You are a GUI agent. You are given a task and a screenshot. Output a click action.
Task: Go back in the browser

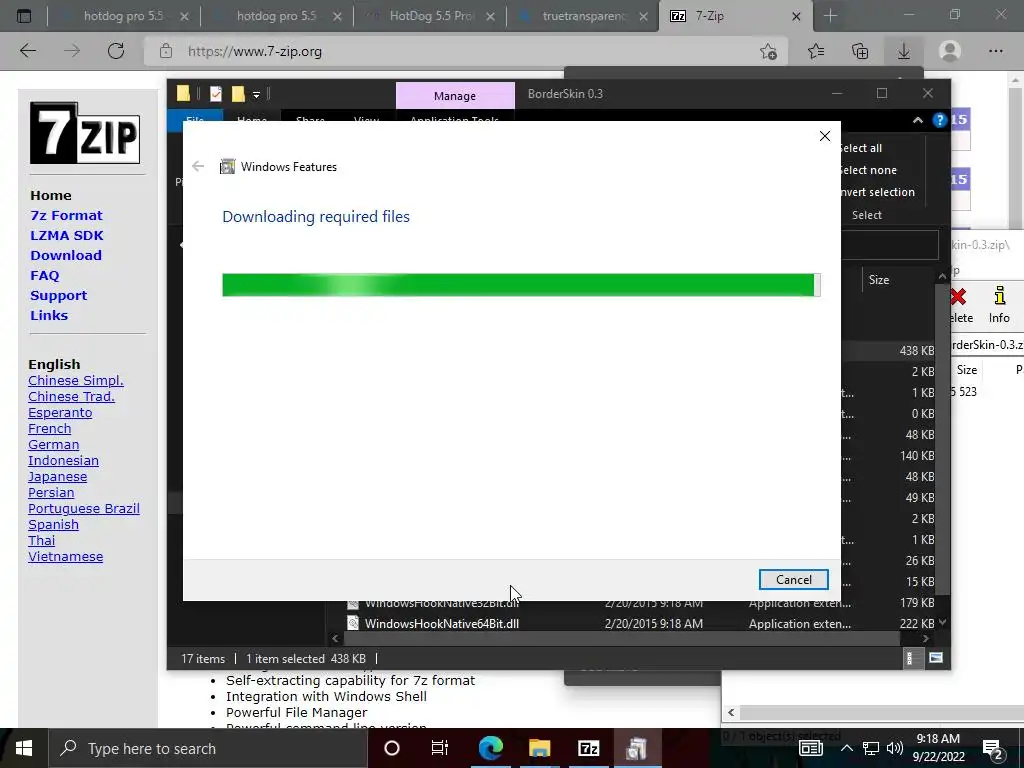pos(28,51)
